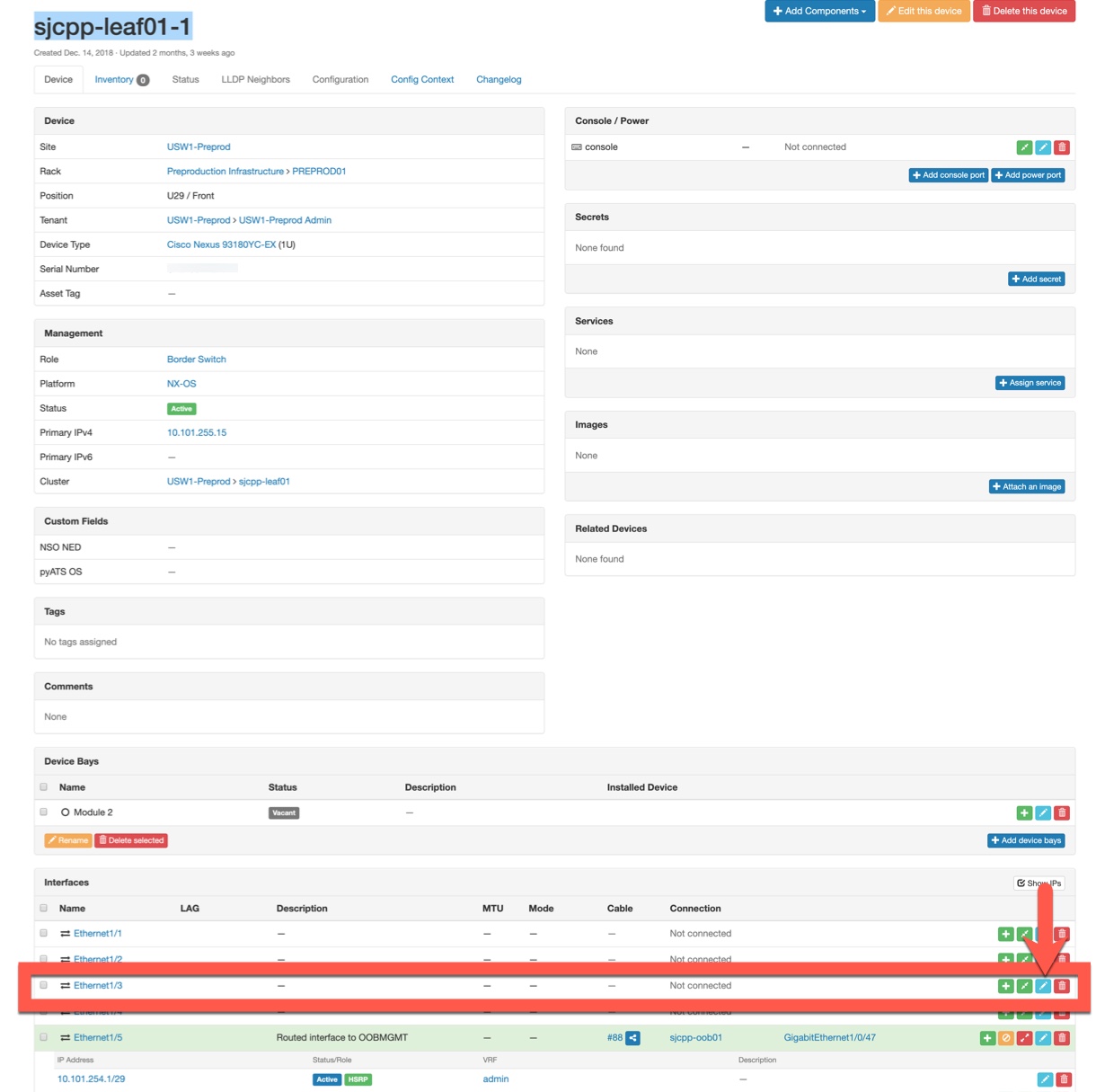The image size is (1096, 1092).
Task: Open the Config Context tab
Action: (422, 80)
